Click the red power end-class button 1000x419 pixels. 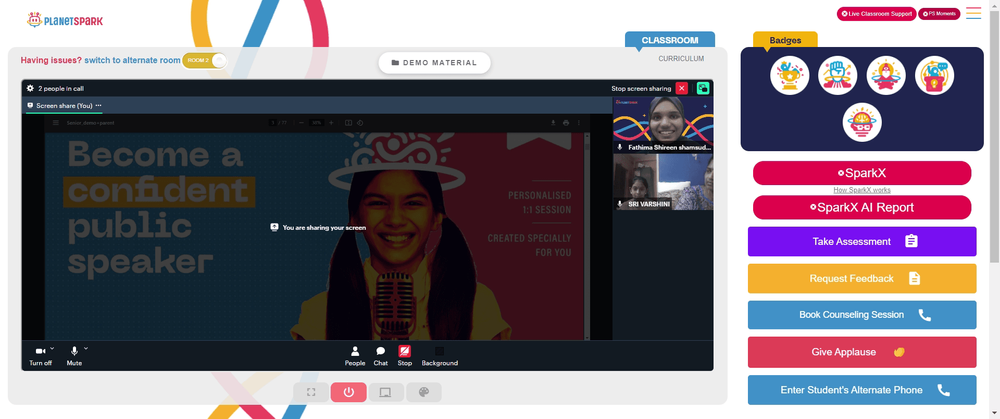[349, 392]
